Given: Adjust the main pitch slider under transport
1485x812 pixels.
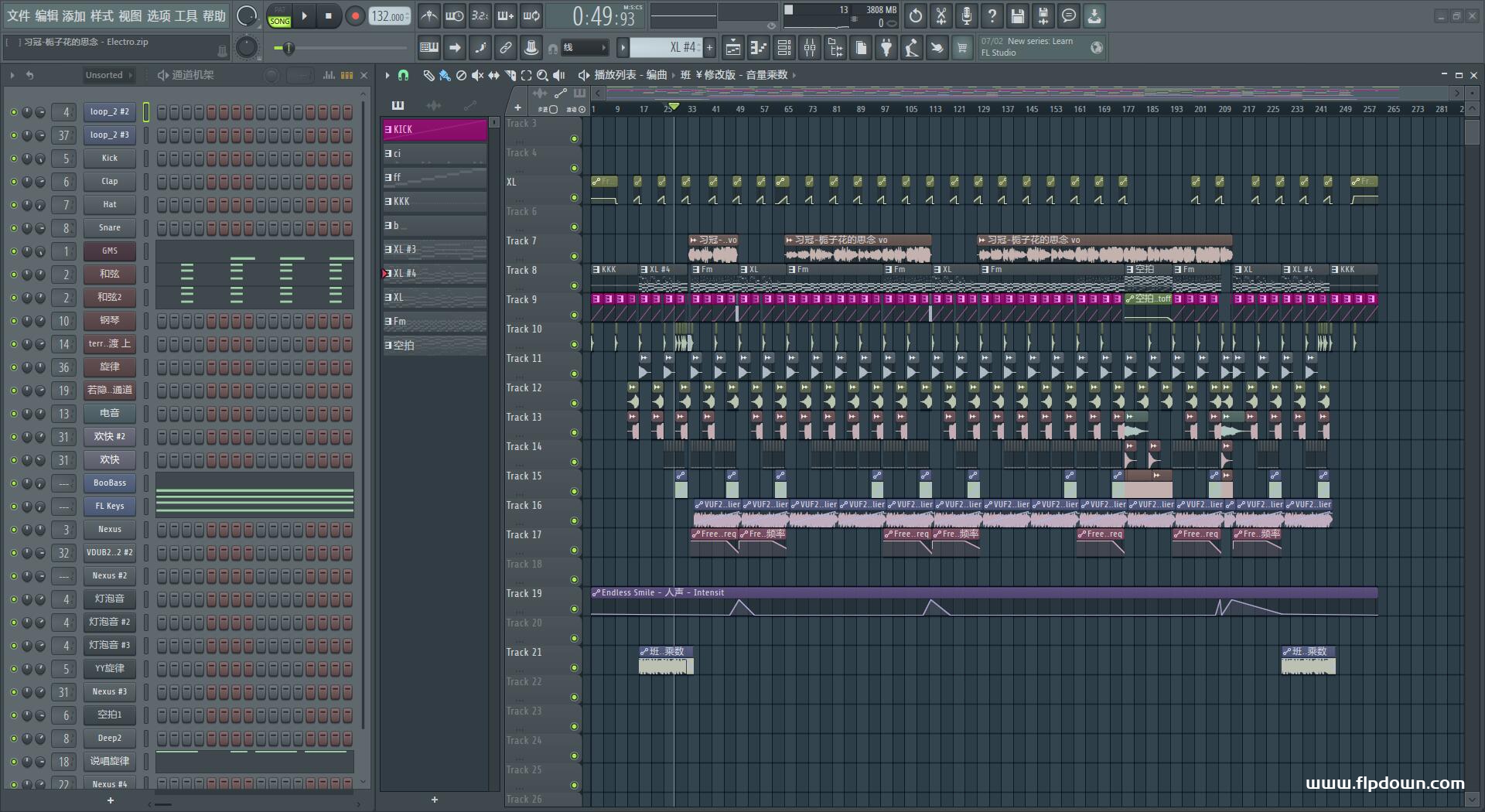Looking at the screenshot, I should coord(340,48).
